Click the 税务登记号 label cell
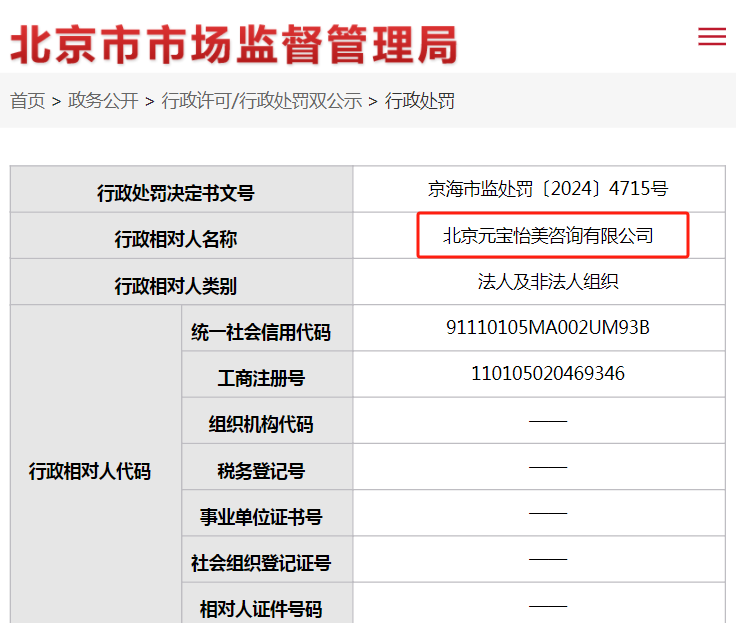Image resolution: width=736 pixels, height=623 pixels. pos(261,471)
